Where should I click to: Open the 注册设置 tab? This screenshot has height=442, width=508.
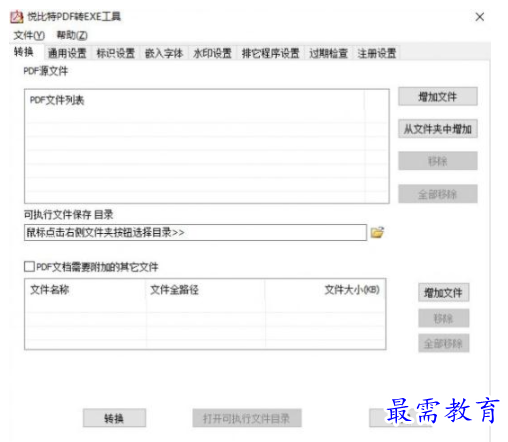coord(377,53)
